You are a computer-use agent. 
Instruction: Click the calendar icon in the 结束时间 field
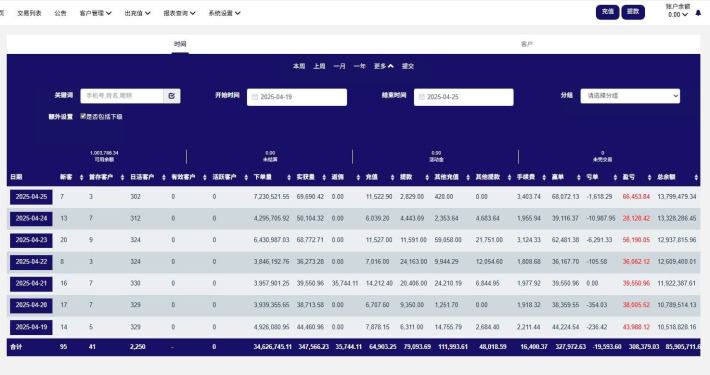coord(422,97)
